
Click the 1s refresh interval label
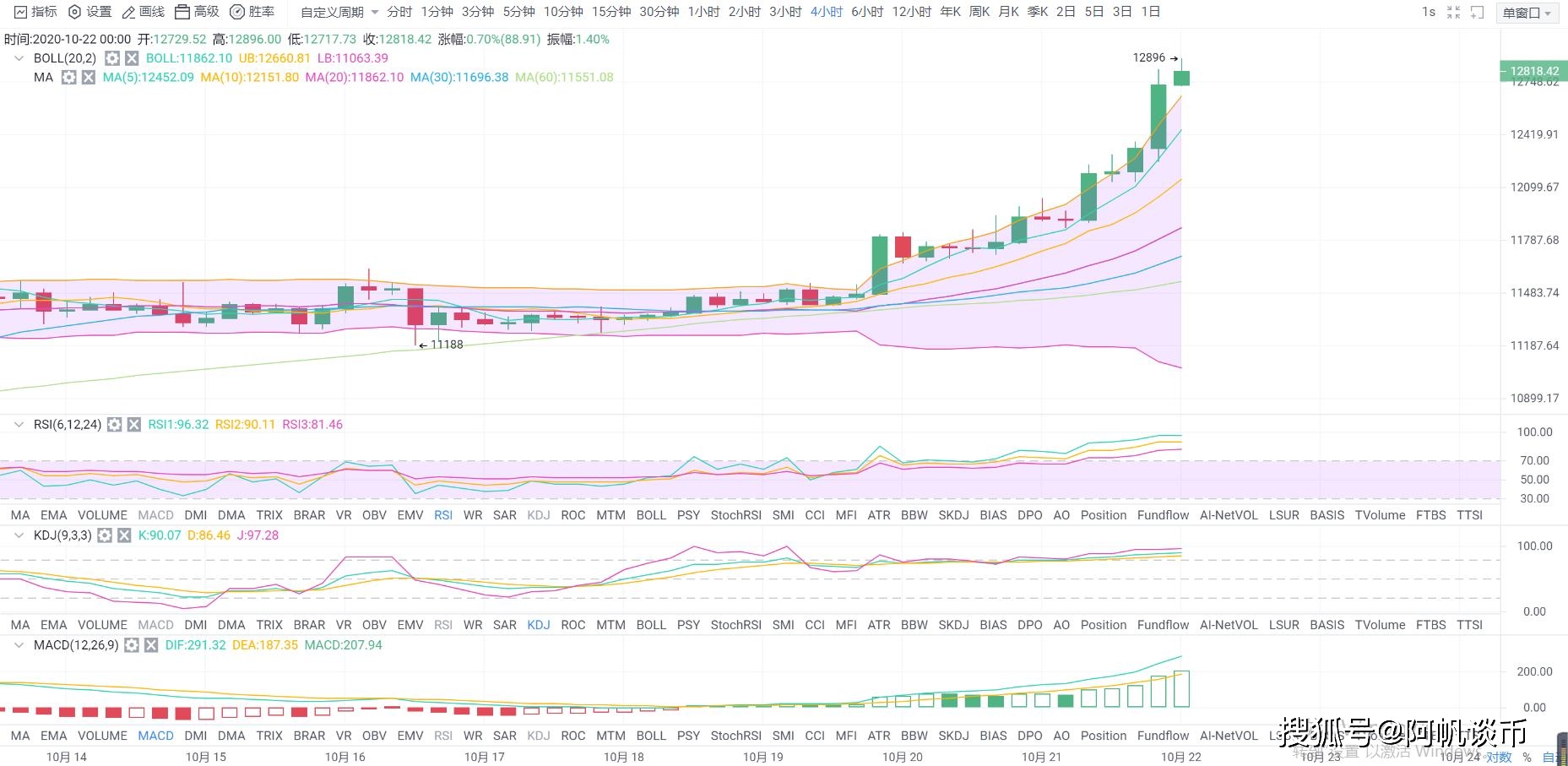tap(1429, 12)
